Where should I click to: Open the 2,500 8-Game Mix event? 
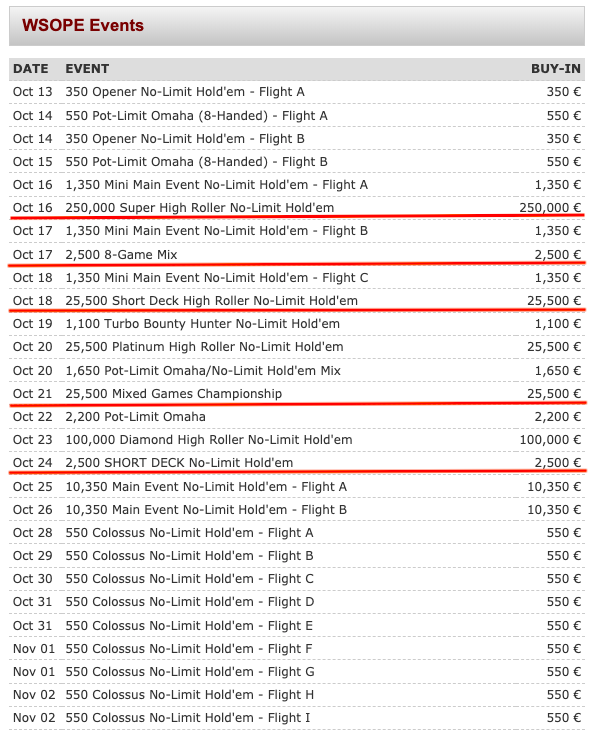tap(121, 254)
